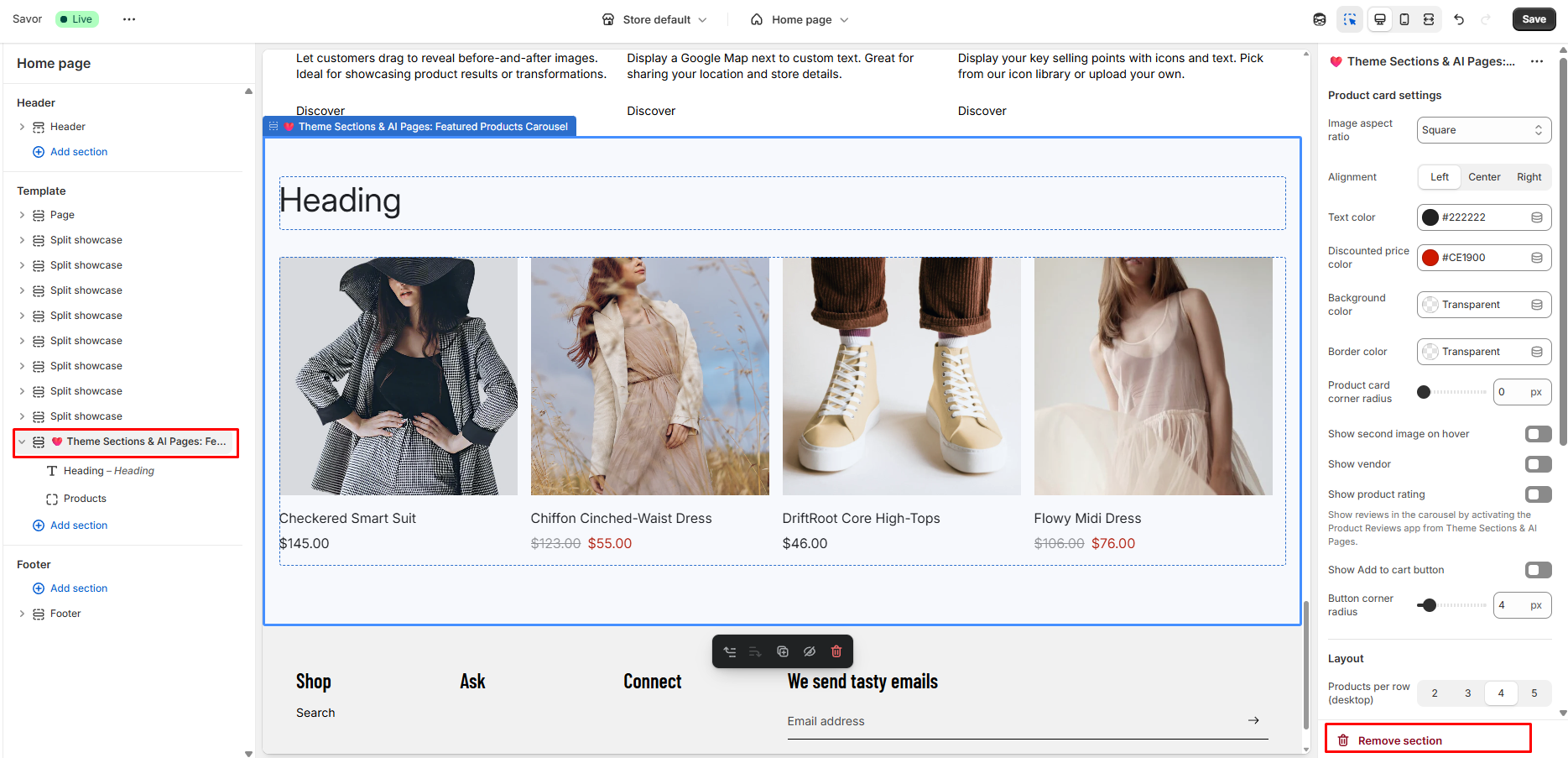The height and width of the screenshot is (758, 1568).
Task: Click the Footer section icon in sidebar
Action: tap(39, 614)
